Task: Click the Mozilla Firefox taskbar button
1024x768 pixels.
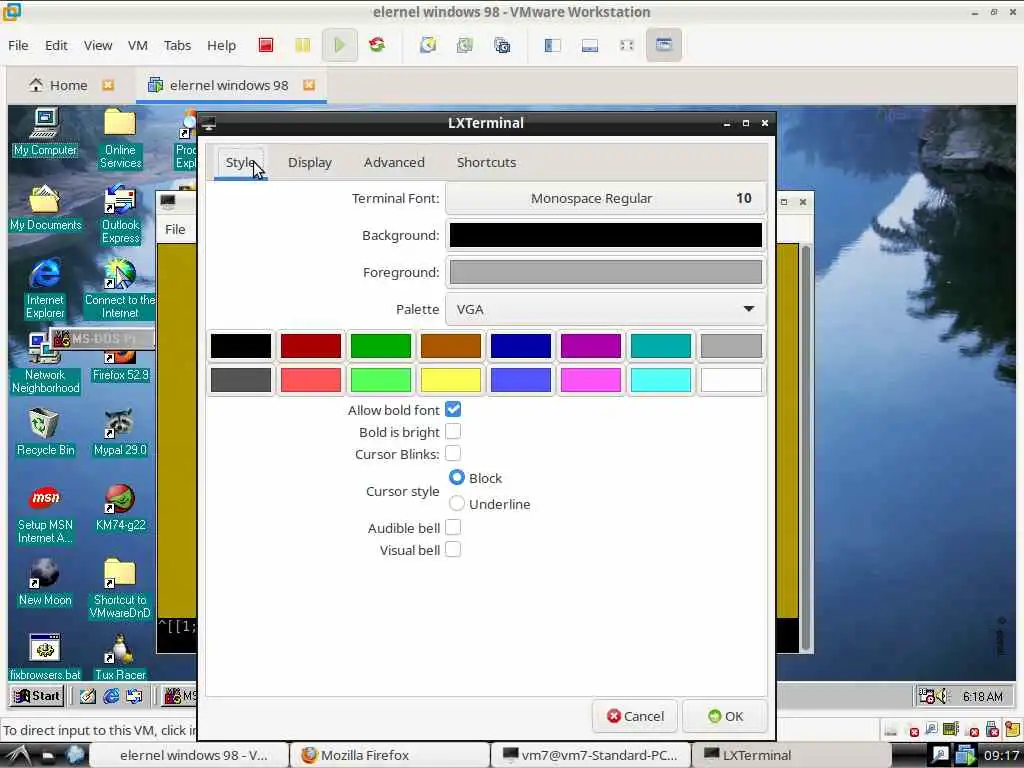Action: coord(388,755)
